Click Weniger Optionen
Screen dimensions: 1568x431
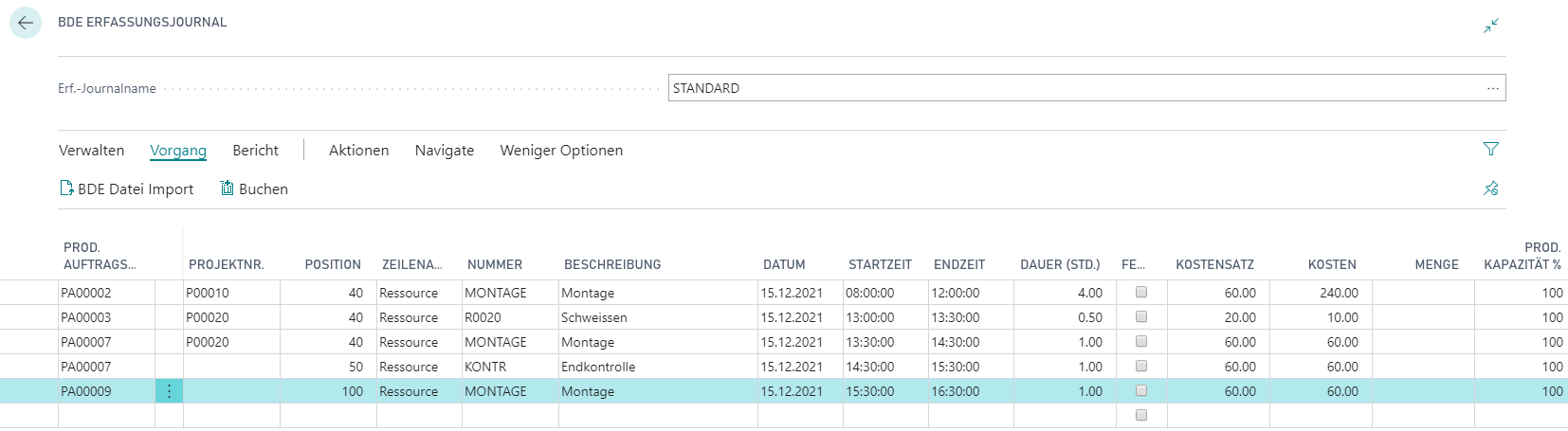(x=561, y=151)
